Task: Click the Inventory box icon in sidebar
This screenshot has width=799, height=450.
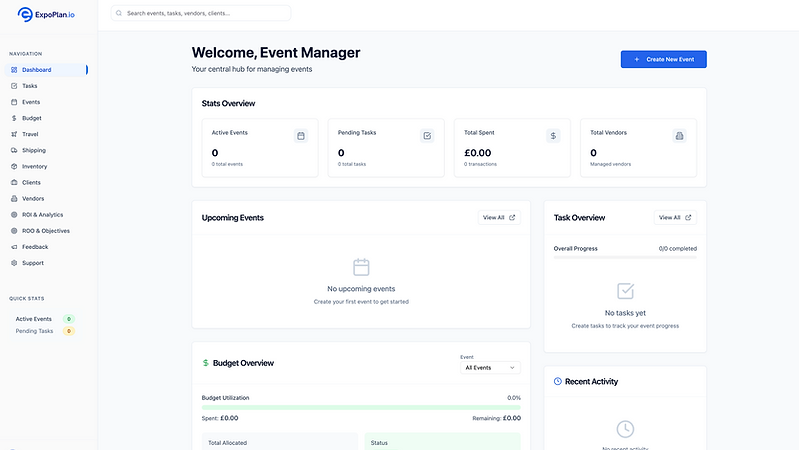Action: pos(14,166)
